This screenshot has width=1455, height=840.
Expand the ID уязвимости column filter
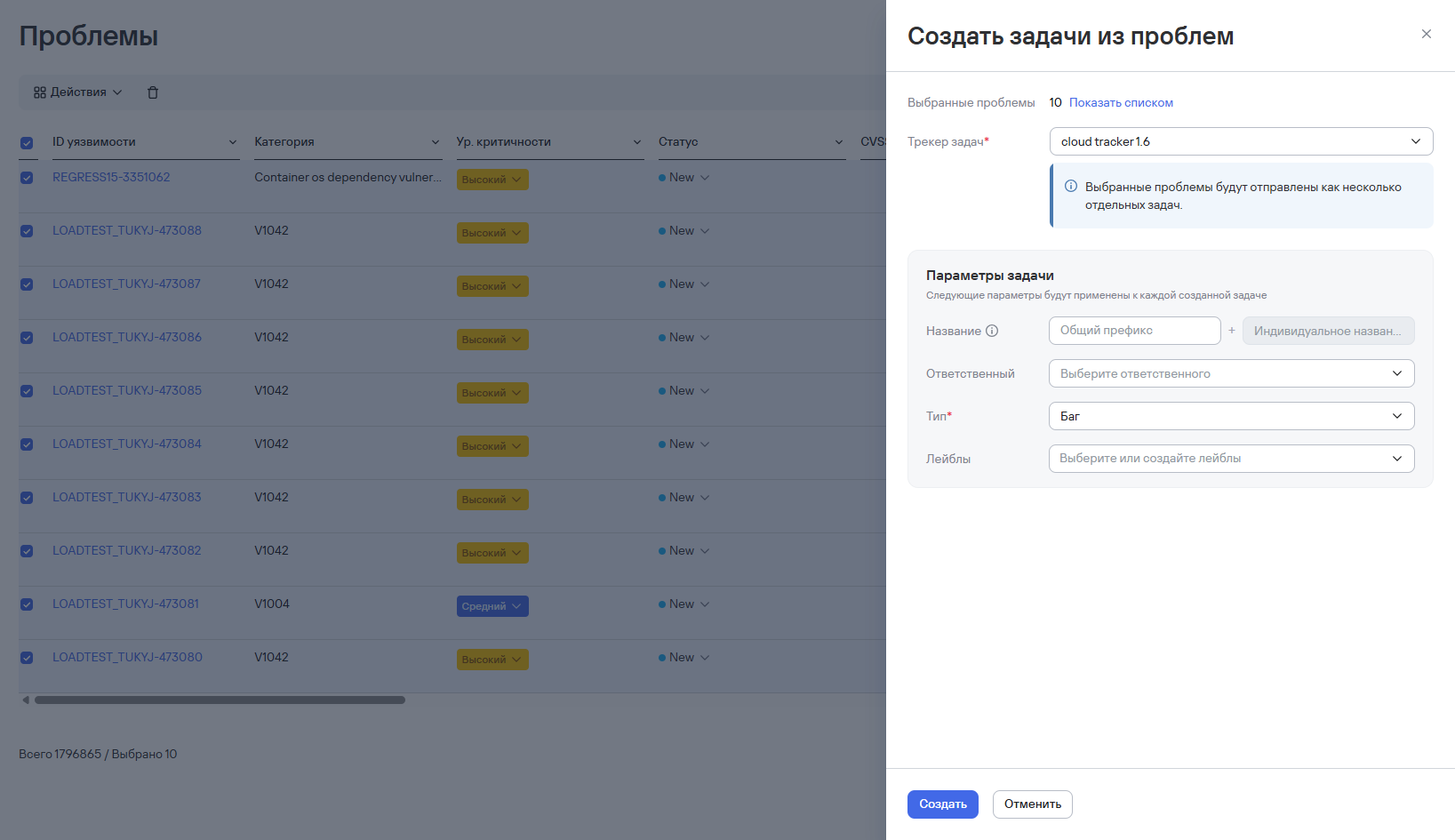click(x=233, y=142)
